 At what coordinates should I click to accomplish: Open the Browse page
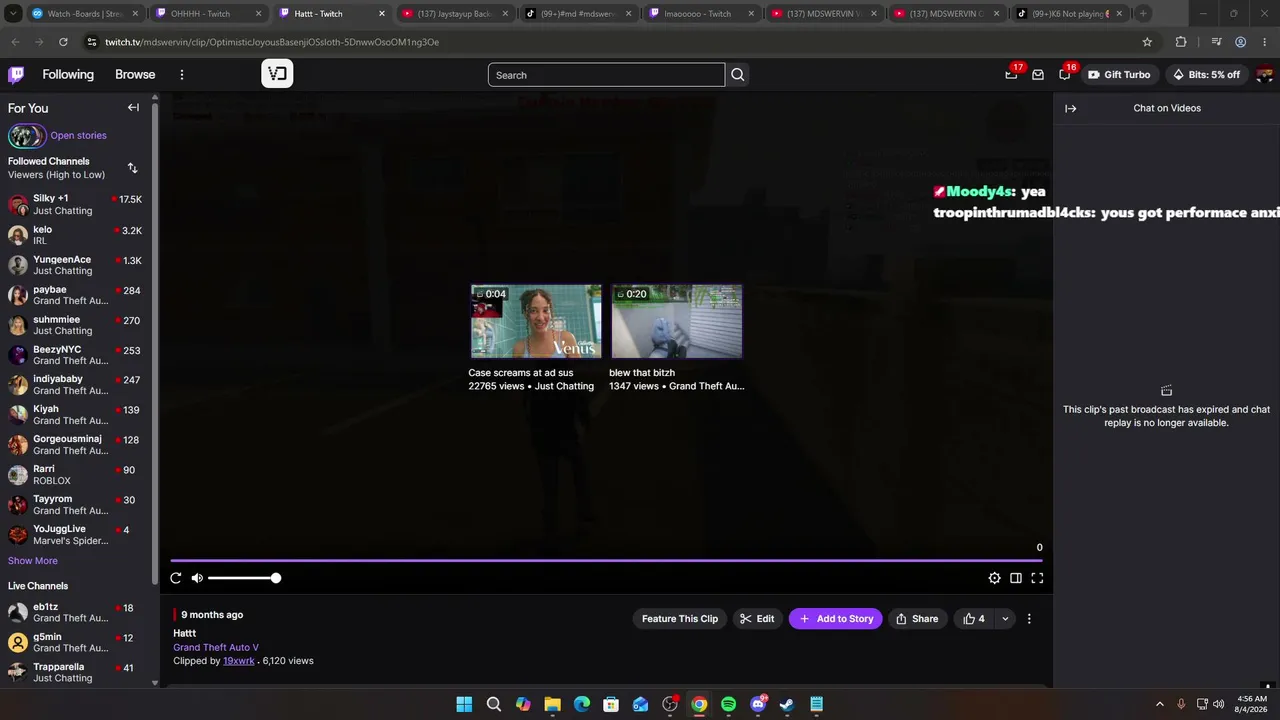coord(135,75)
